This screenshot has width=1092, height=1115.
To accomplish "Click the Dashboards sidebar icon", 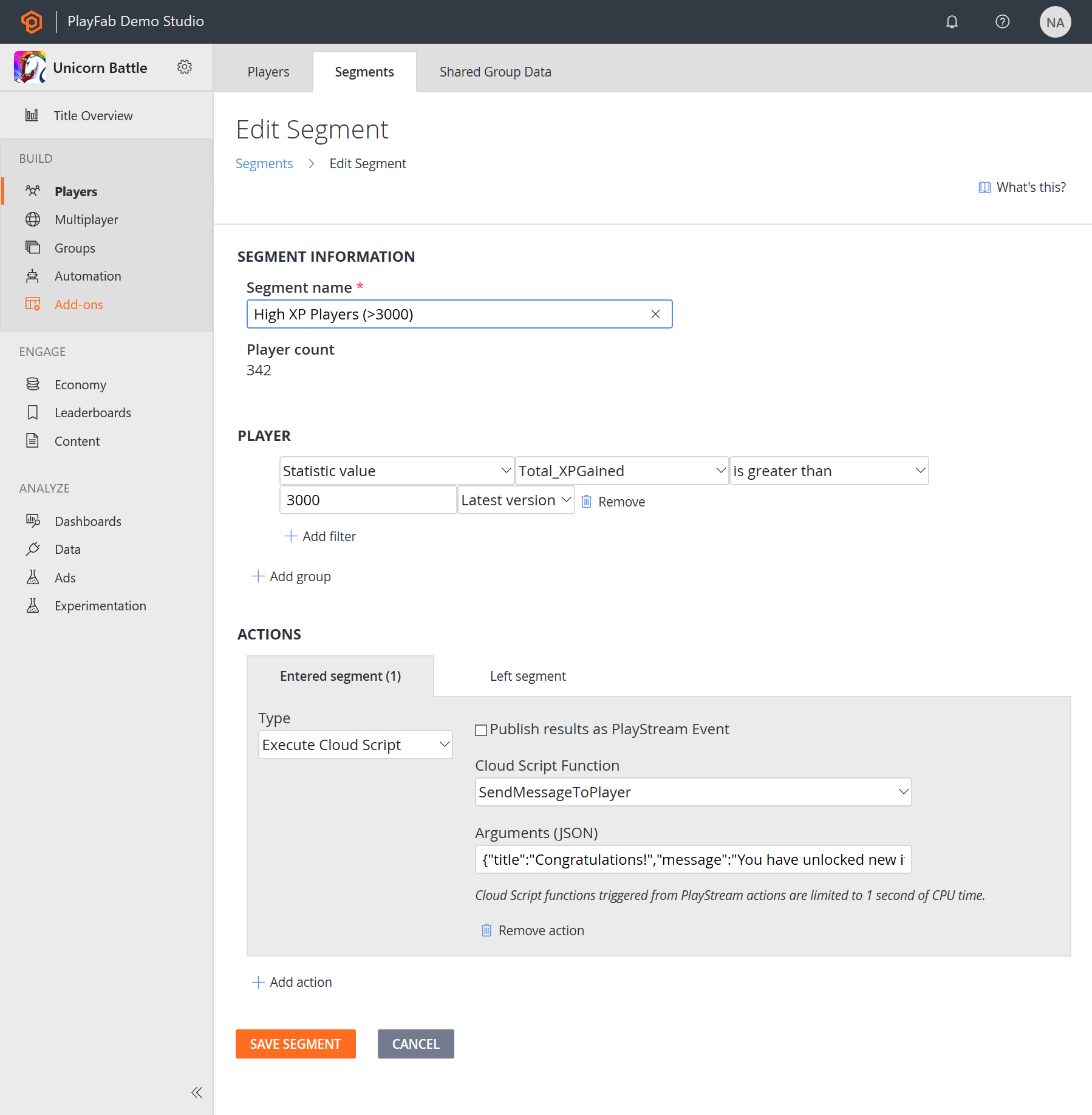I will tap(33, 520).
